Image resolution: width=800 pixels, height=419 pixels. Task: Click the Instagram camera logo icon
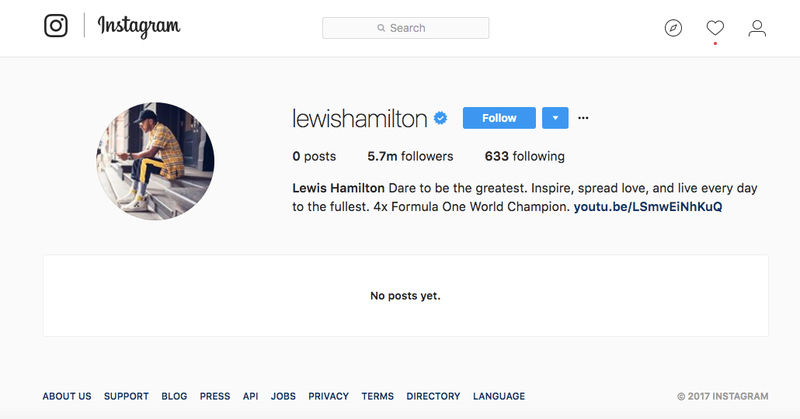tap(56, 26)
